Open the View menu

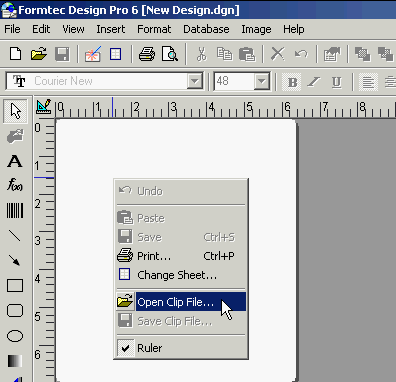click(73, 29)
